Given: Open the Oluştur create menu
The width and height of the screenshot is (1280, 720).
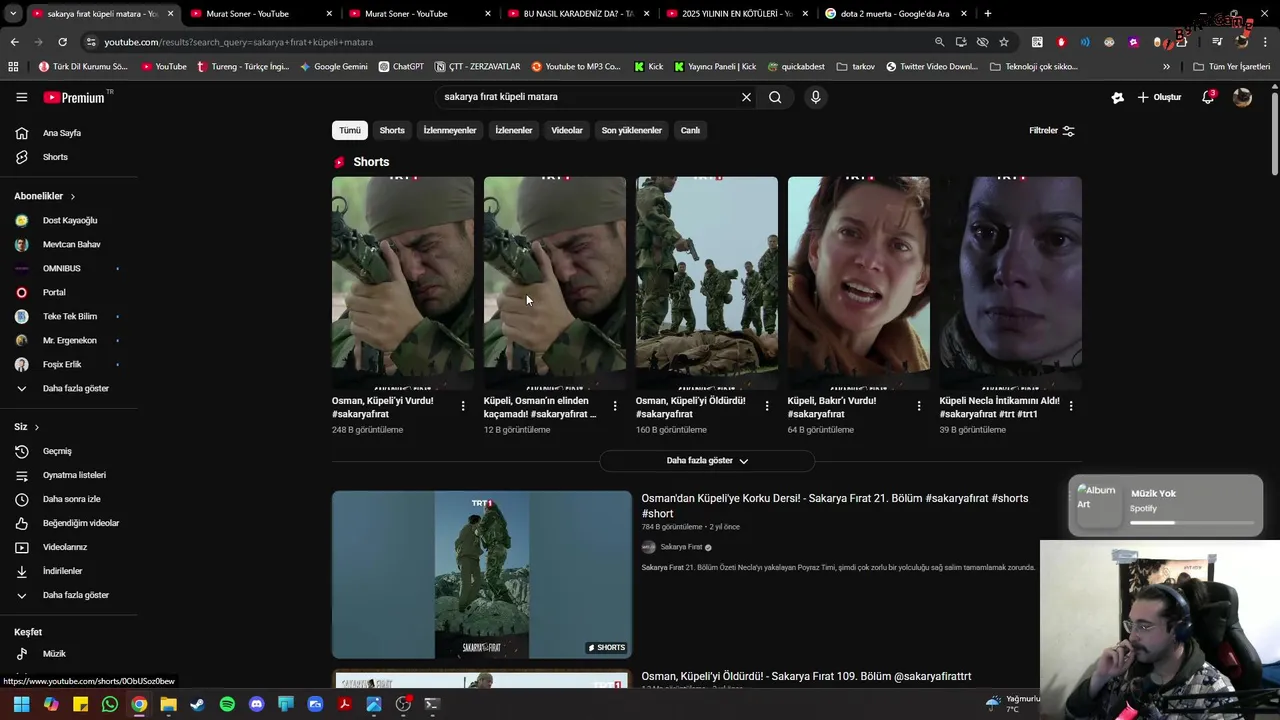Looking at the screenshot, I should coord(1160,97).
